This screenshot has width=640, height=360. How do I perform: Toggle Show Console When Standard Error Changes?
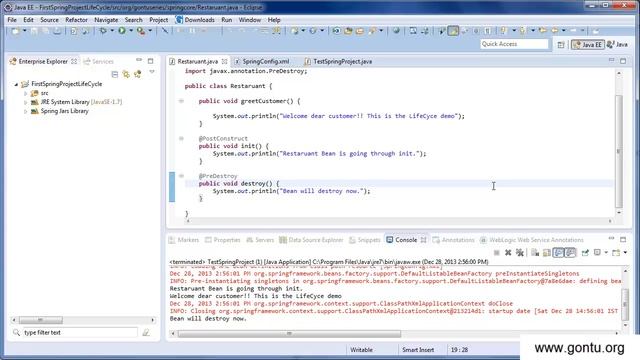click(x=570, y=253)
